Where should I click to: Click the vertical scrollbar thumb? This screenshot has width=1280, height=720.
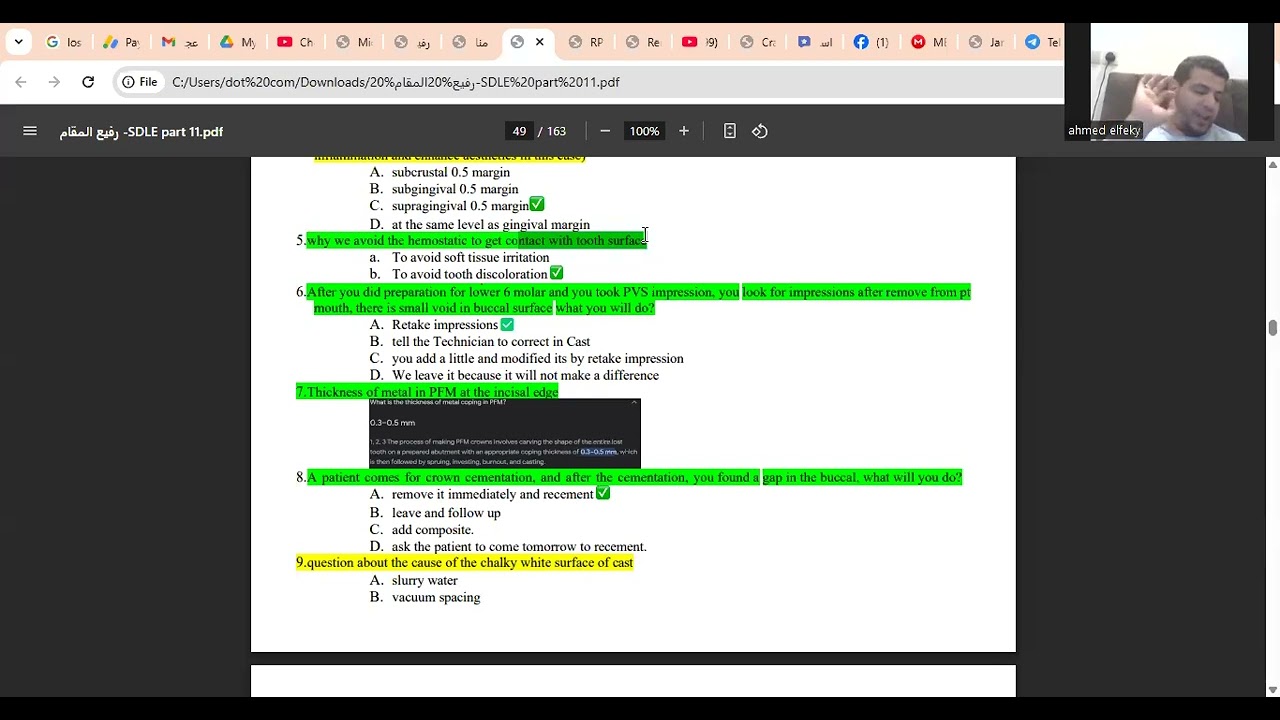(1272, 328)
